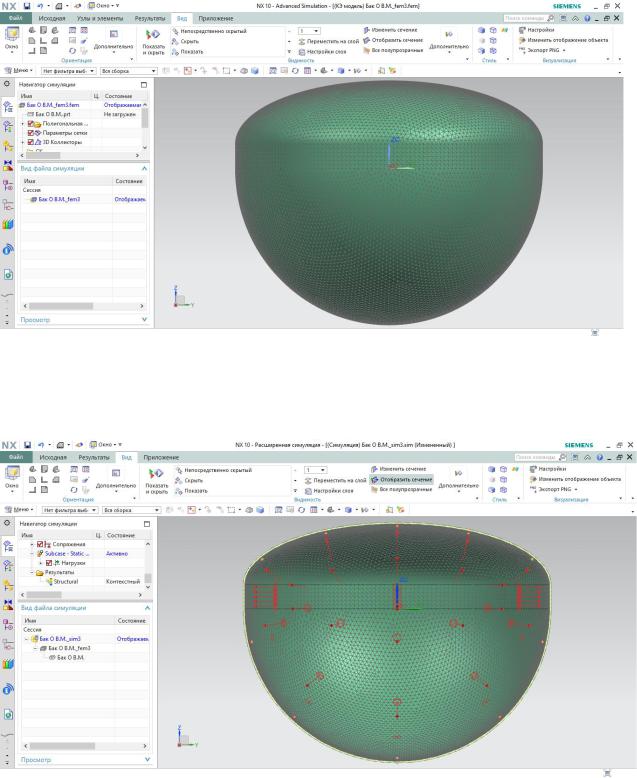This screenshot has width=637, height=778.
Task: Open layer number dropdown, upper ribbon
Action: [309, 31]
